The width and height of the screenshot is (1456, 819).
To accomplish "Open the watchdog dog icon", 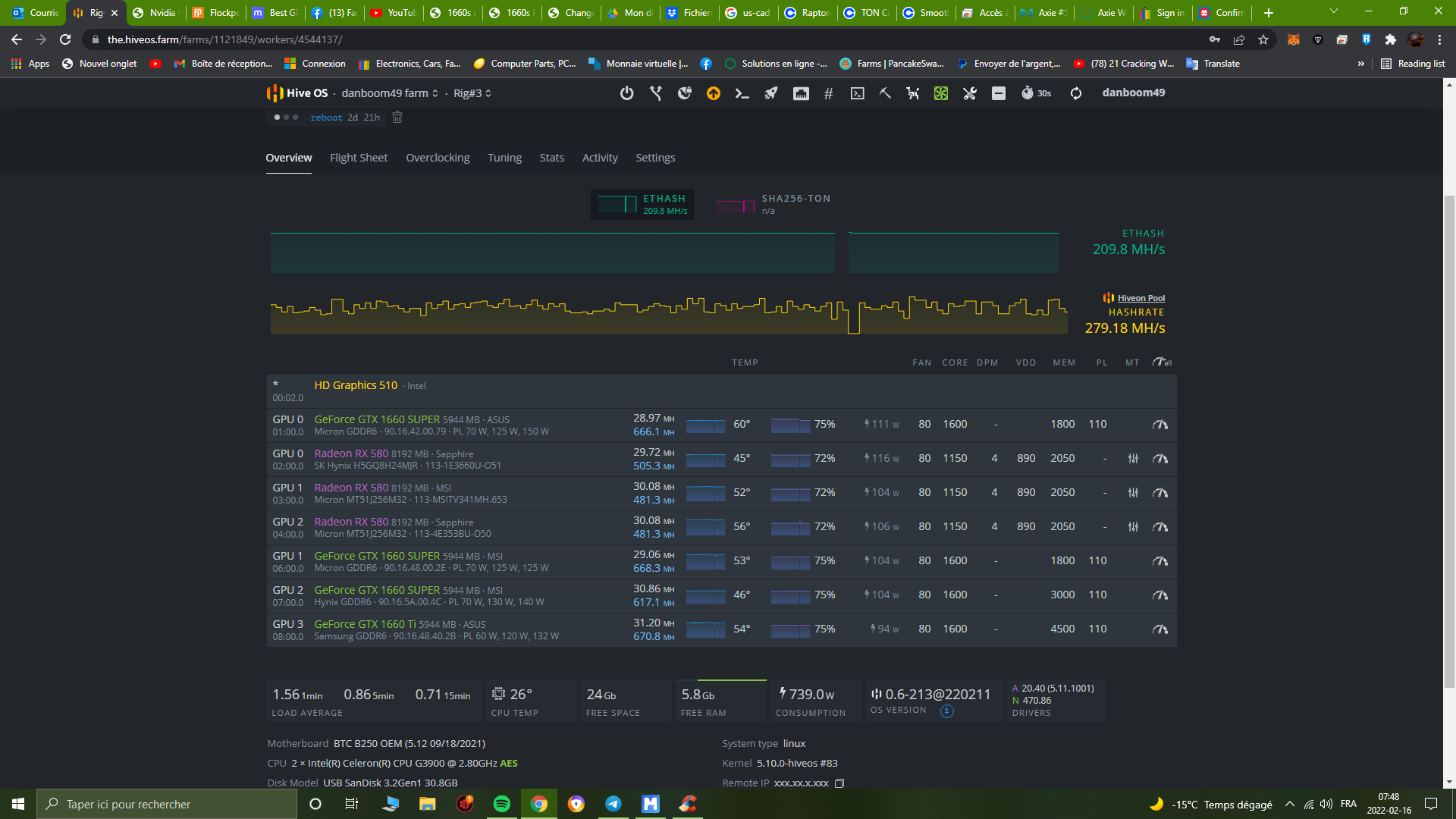I will [x=912, y=93].
